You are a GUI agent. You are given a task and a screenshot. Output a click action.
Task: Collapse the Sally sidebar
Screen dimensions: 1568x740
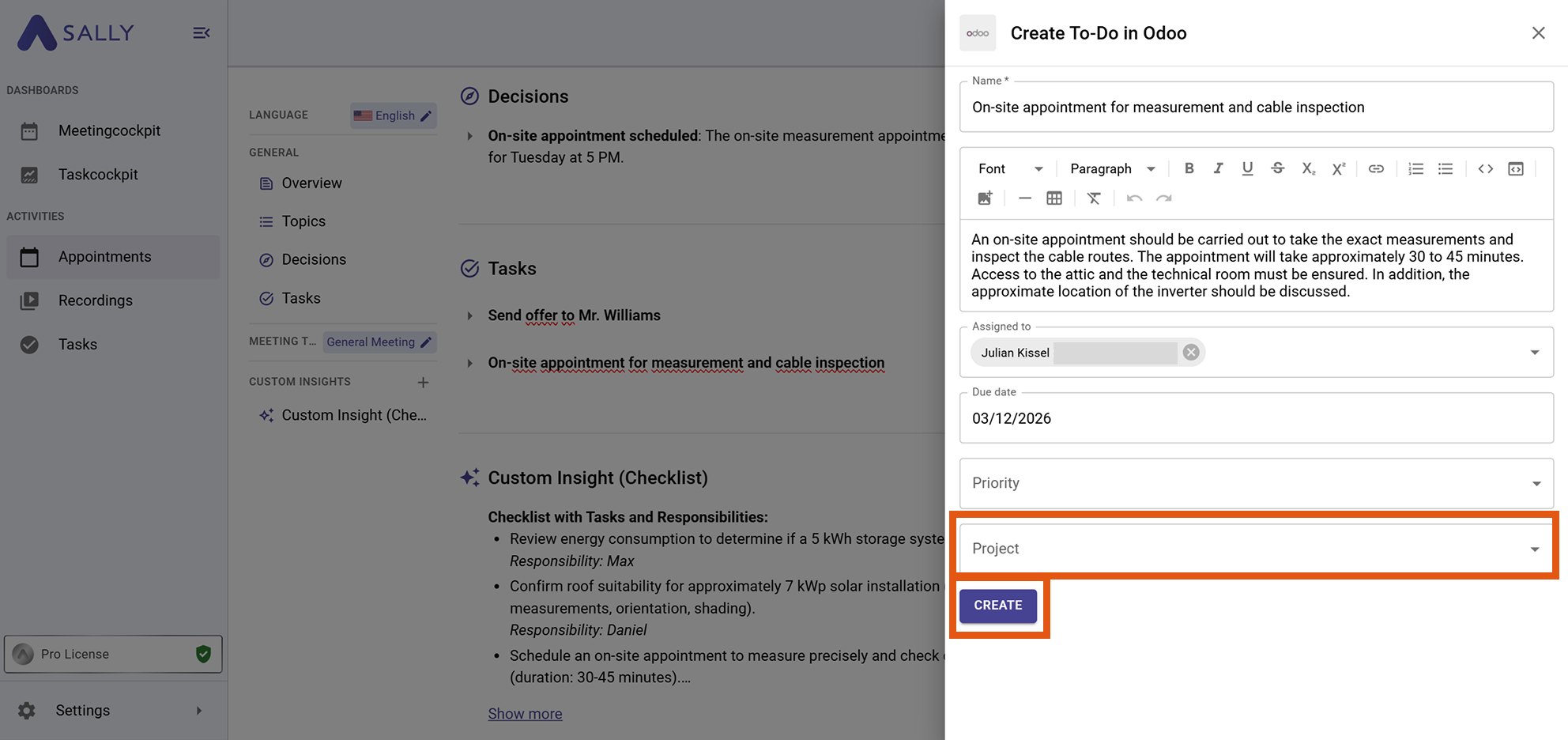[x=202, y=32]
